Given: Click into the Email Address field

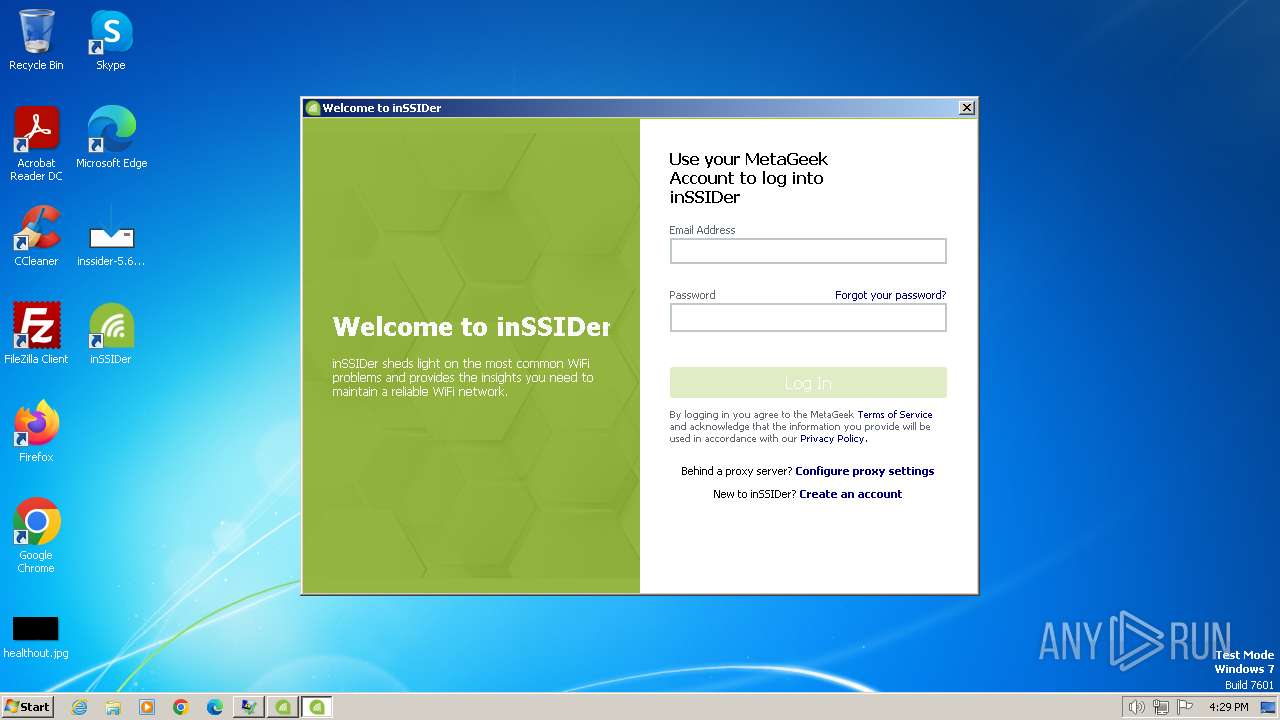Looking at the screenshot, I should pos(808,251).
